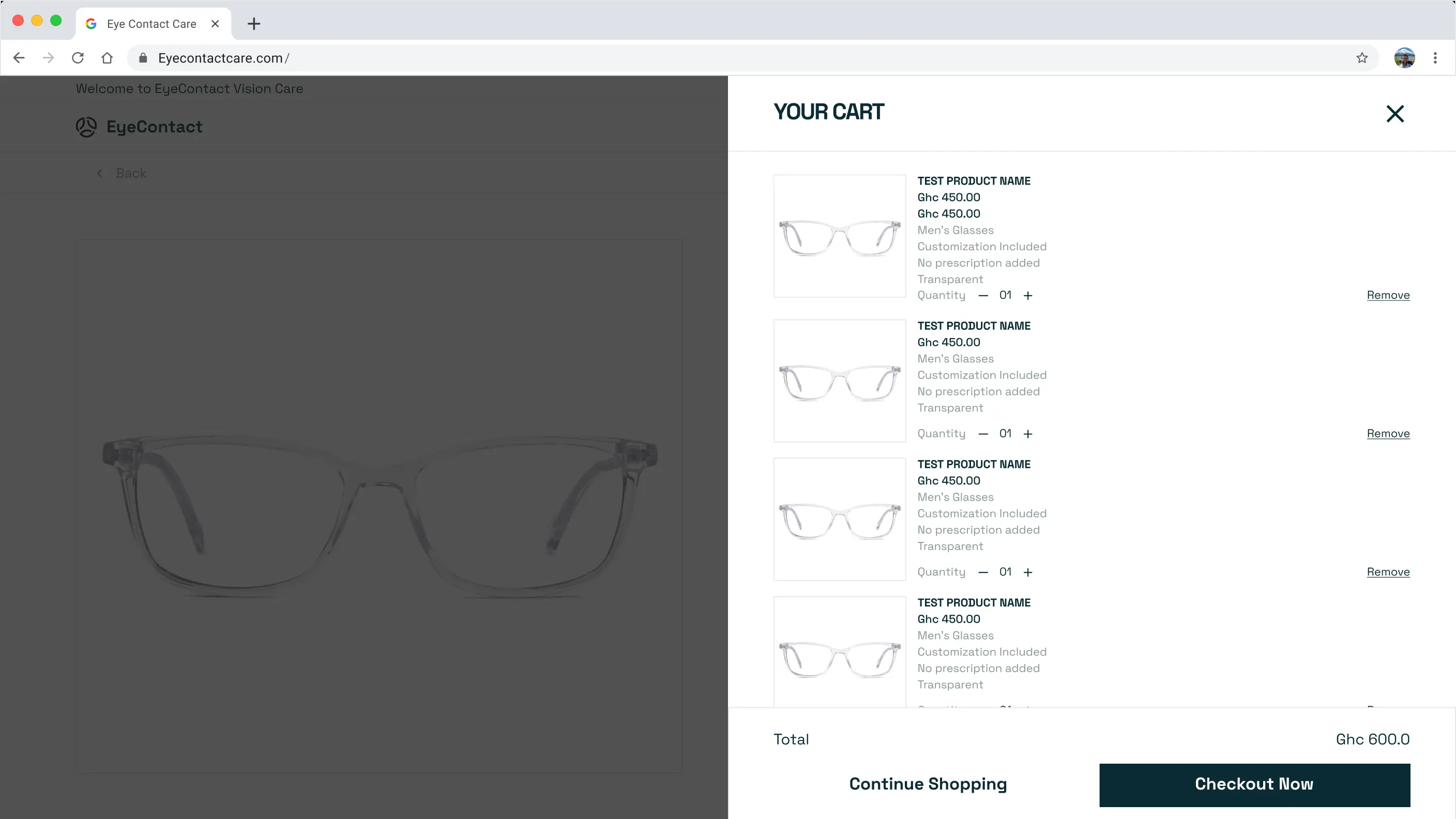The image size is (1456, 819).
Task: Click the YOUR CART heading
Action: coord(828,112)
